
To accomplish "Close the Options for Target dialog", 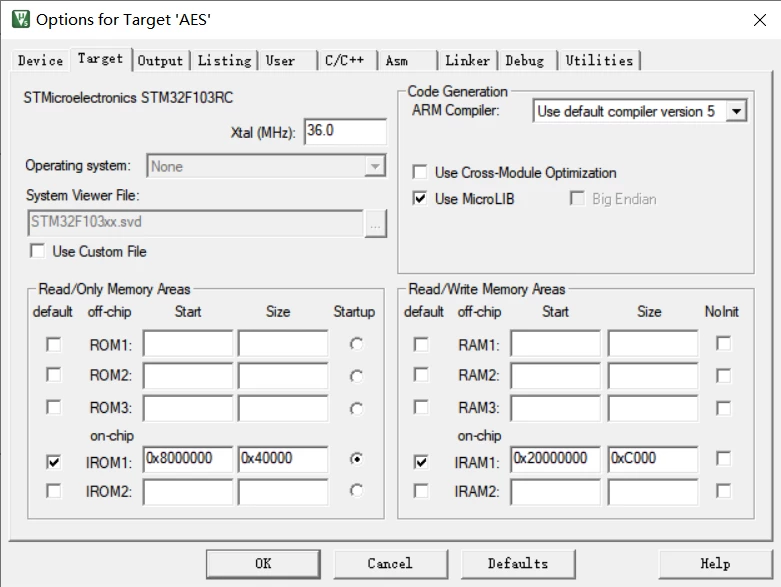I will (760, 20).
